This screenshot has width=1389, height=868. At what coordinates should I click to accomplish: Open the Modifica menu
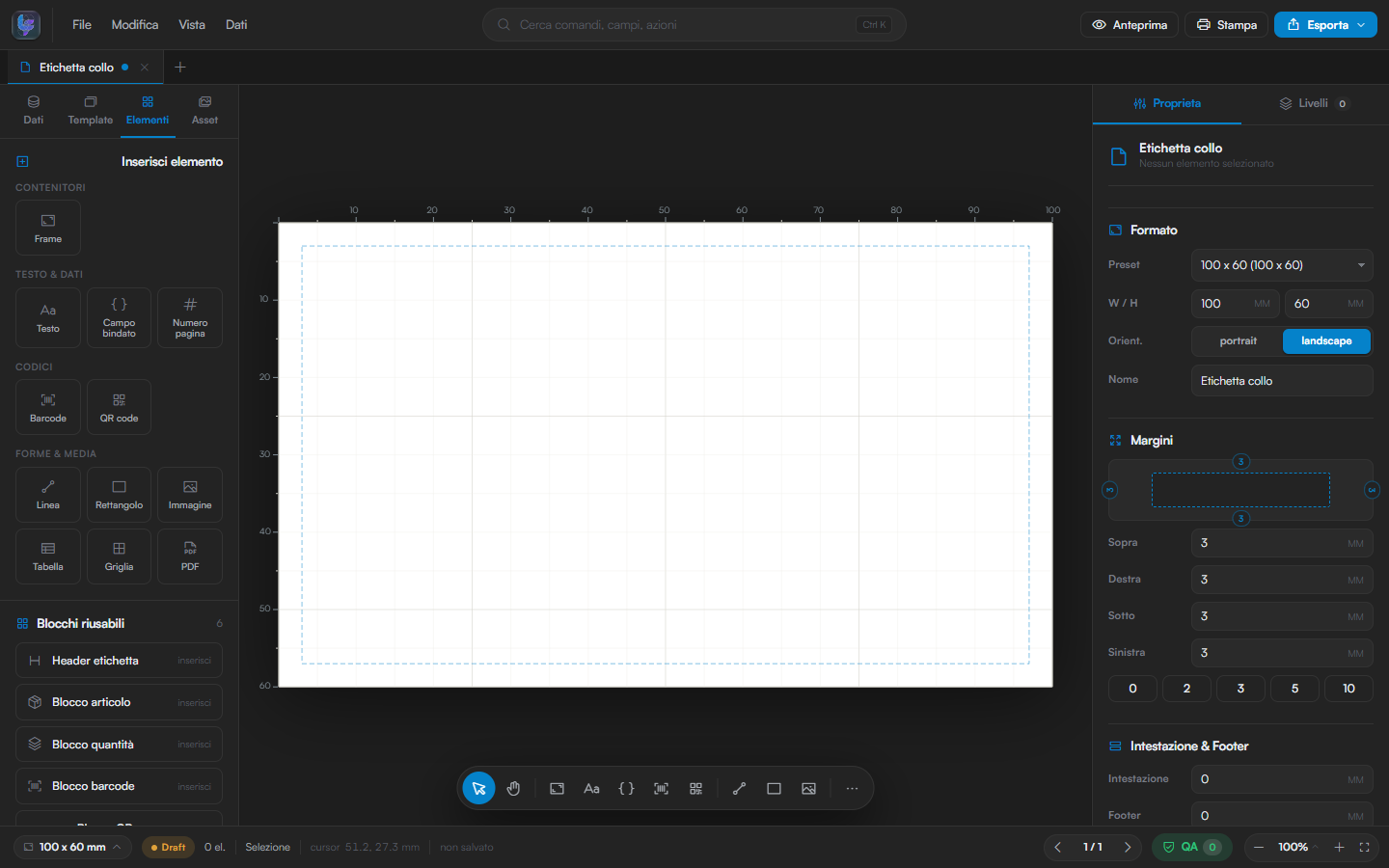tap(135, 25)
